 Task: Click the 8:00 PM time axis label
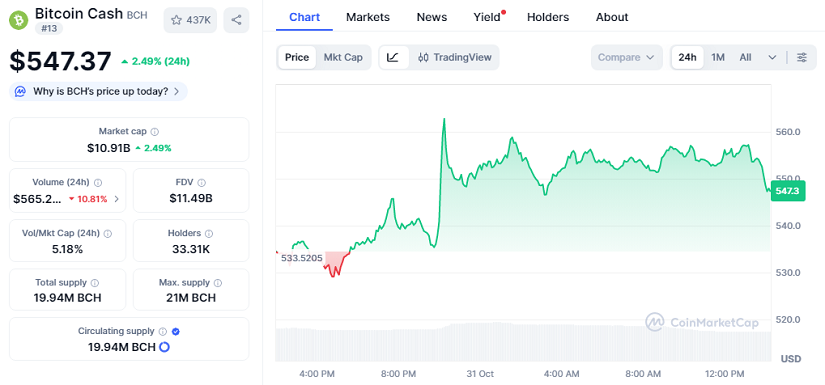click(x=398, y=374)
